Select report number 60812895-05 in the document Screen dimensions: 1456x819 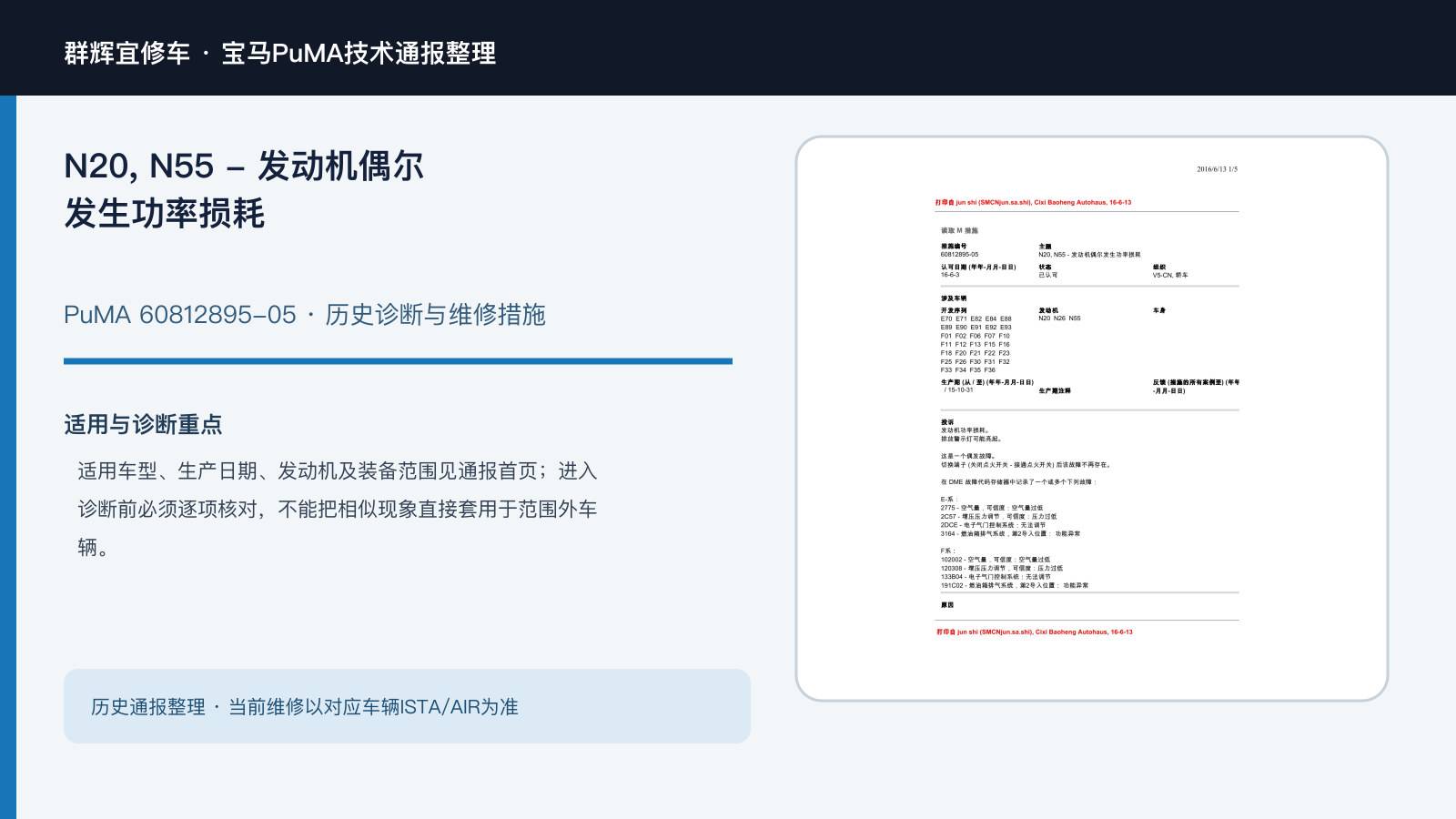[959, 255]
